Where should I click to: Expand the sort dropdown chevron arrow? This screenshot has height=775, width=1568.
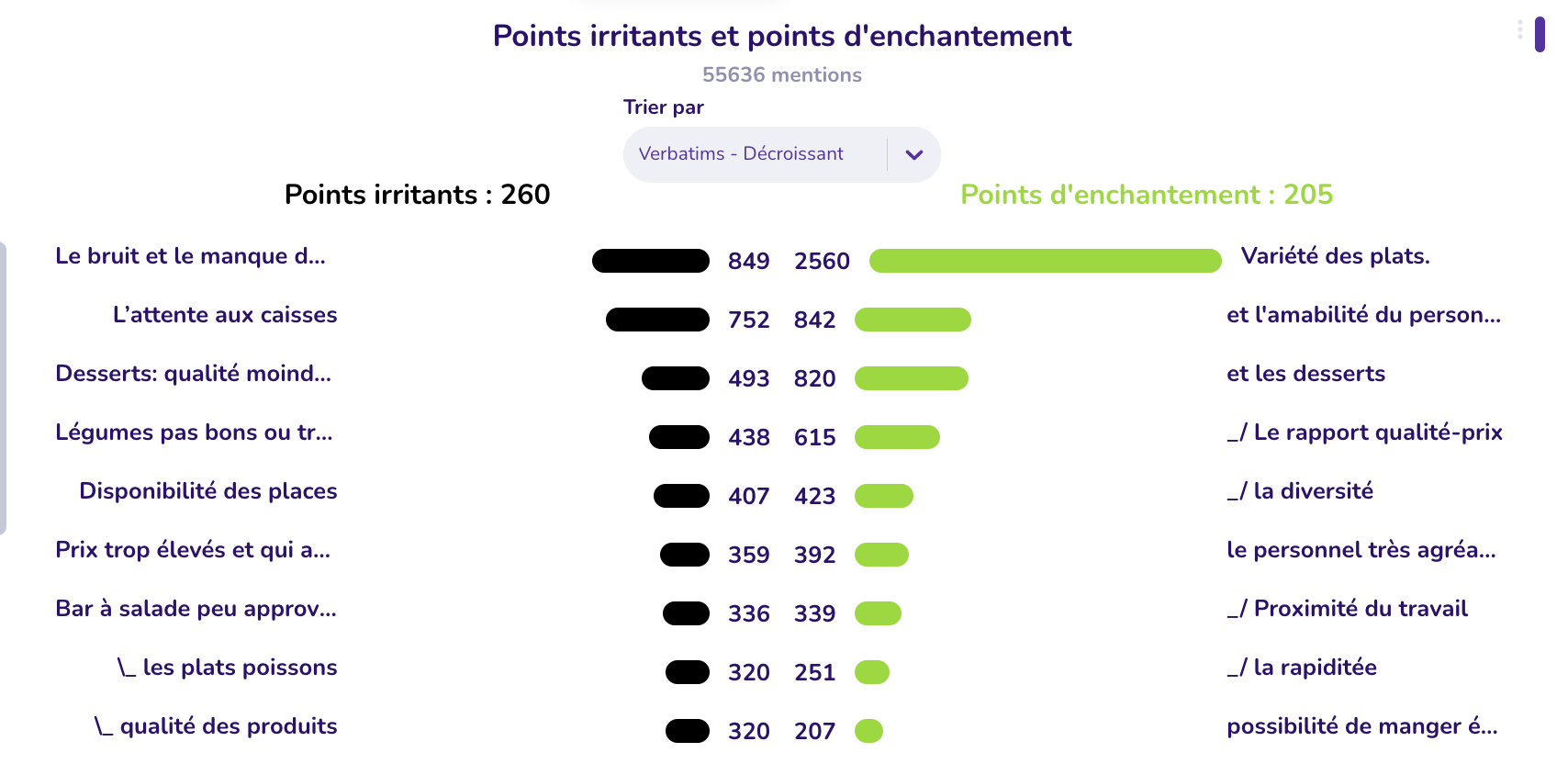tap(913, 154)
